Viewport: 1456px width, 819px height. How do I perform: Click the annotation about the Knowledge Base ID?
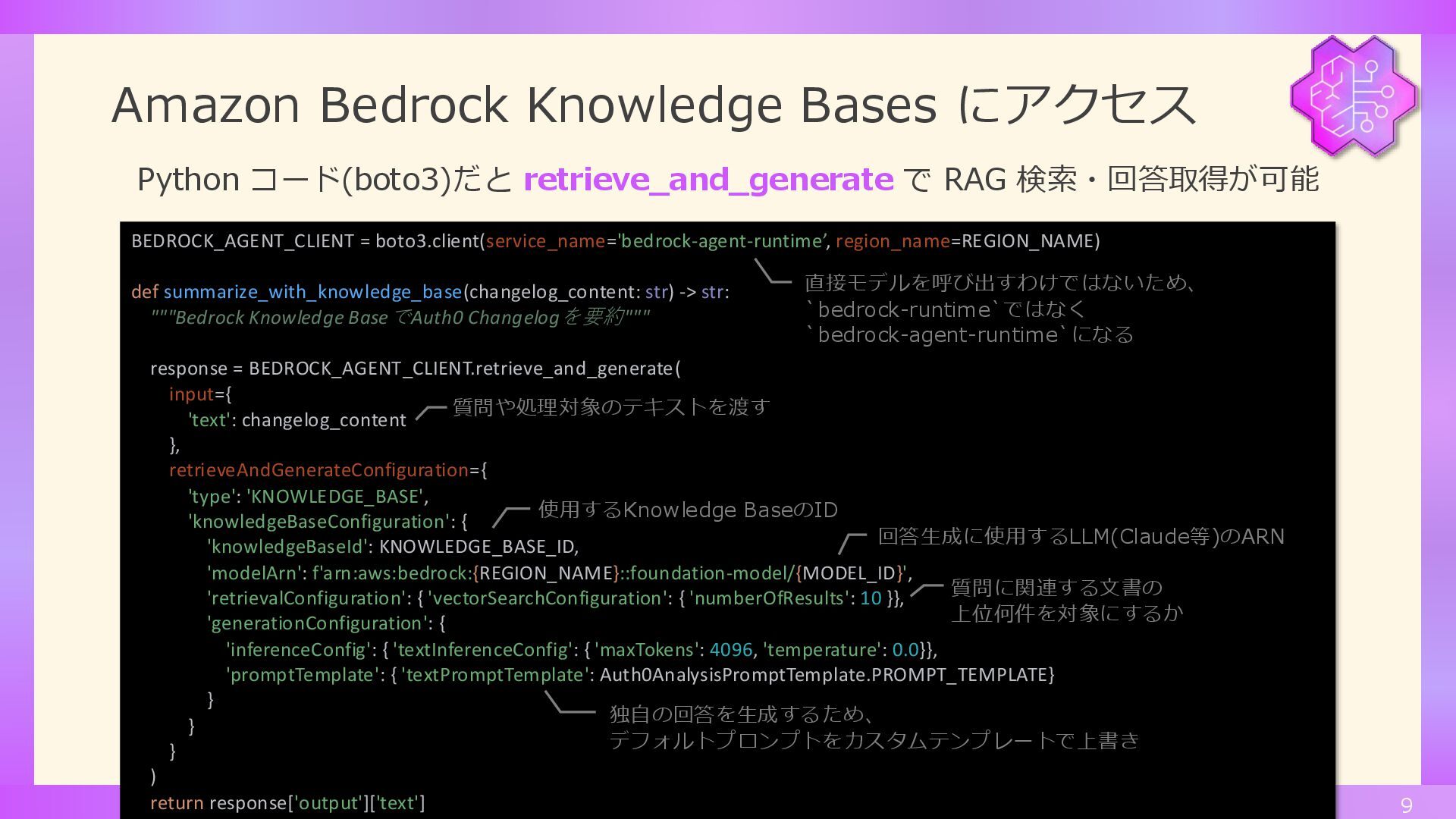pyautogui.click(x=687, y=510)
